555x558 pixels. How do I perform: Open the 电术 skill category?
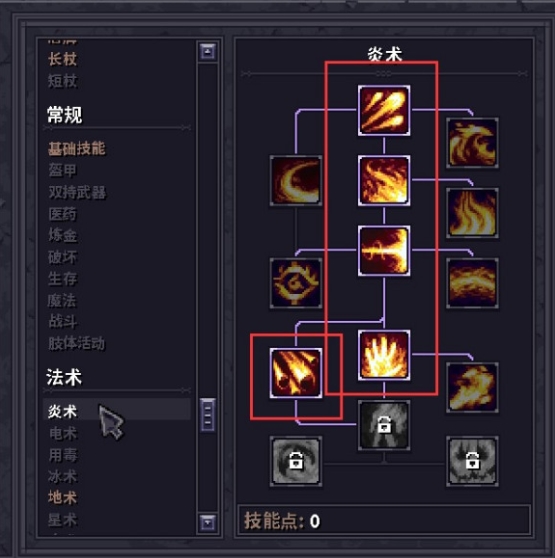click(63, 433)
